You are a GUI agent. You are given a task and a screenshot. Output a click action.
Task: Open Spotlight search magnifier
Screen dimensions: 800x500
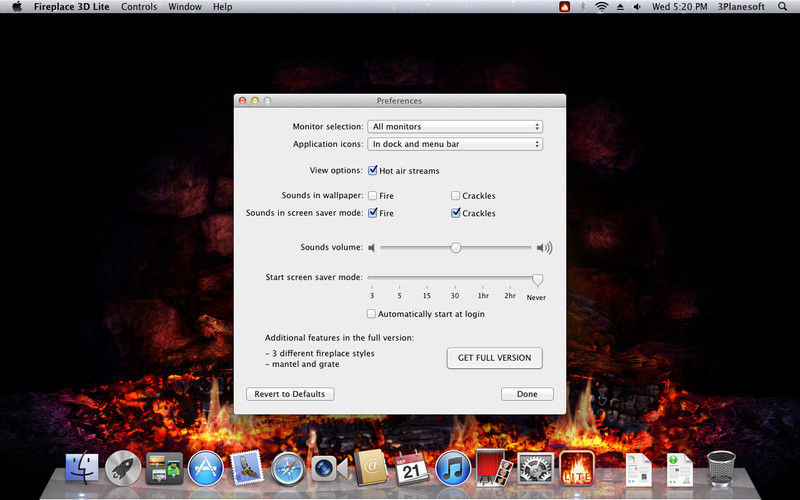pos(783,7)
